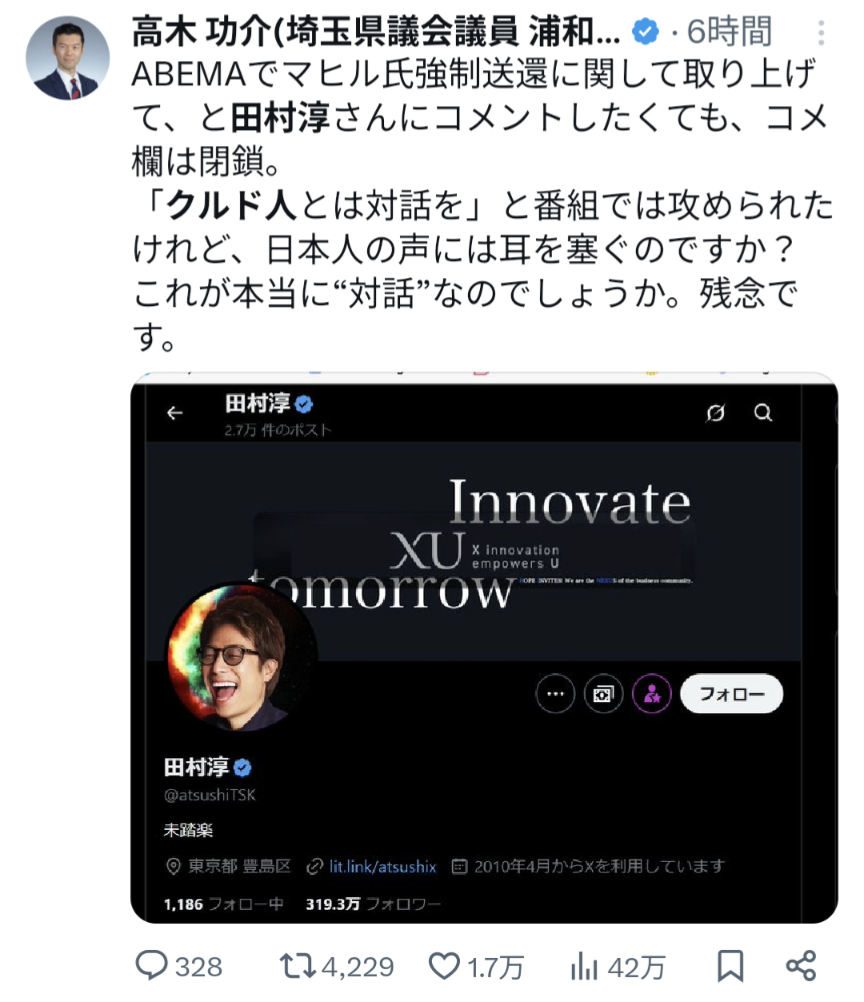This screenshot has width=864, height=1002.
Task: Open the three-dot post options menu
Action: click(x=821, y=32)
